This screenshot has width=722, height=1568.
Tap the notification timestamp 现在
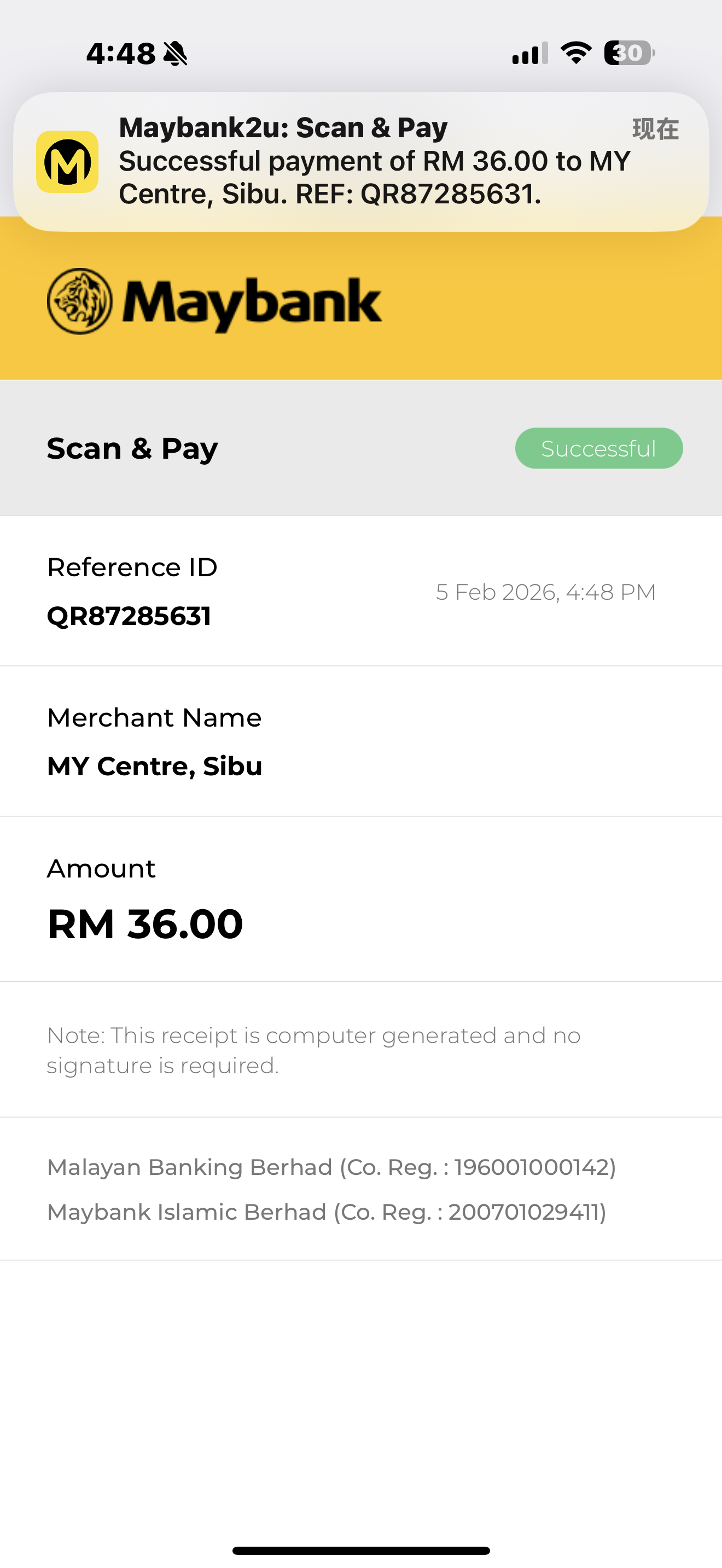click(655, 129)
